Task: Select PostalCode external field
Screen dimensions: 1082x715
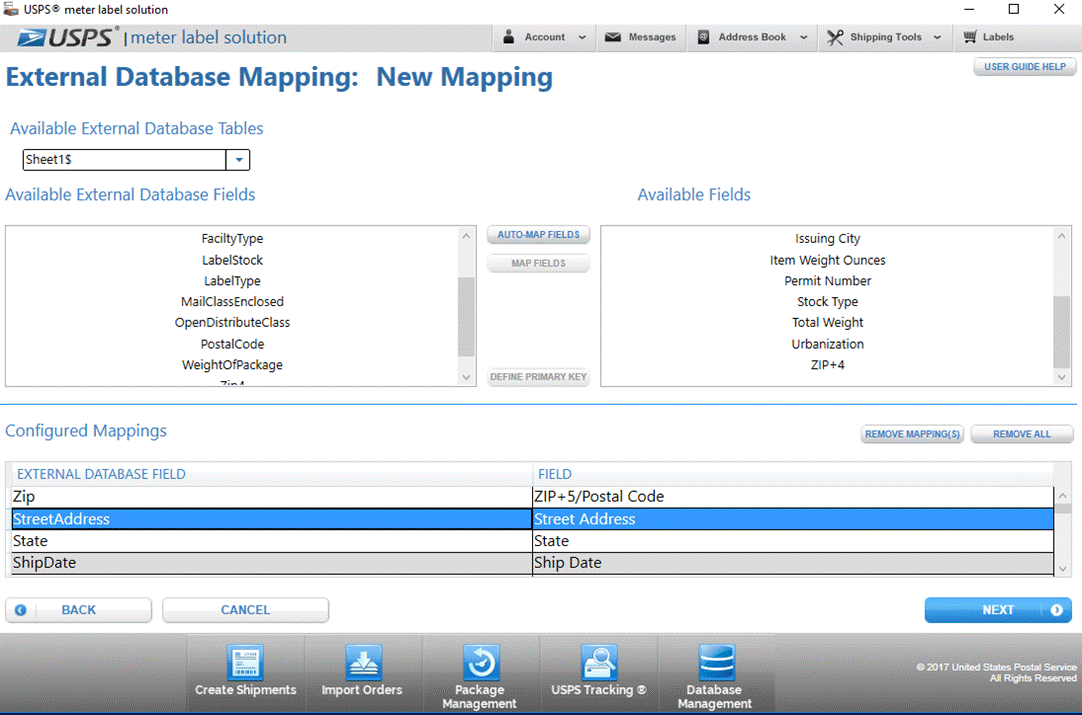Action: click(233, 344)
